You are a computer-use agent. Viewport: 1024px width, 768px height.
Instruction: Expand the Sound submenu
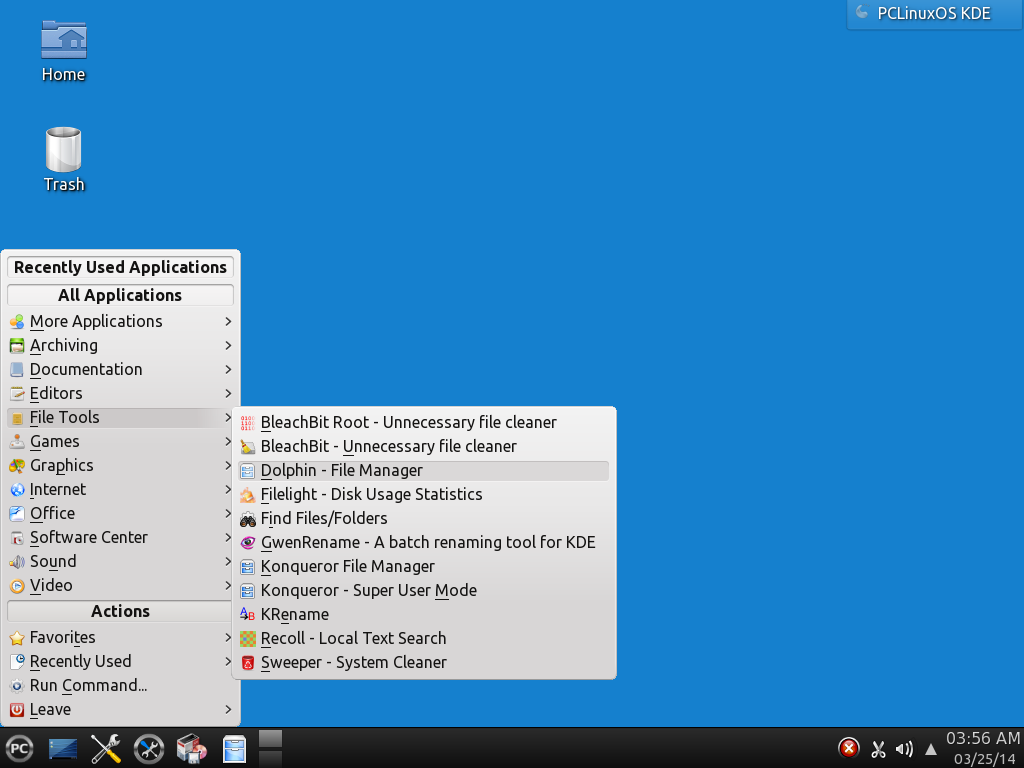pyautogui.click(x=121, y=562)
